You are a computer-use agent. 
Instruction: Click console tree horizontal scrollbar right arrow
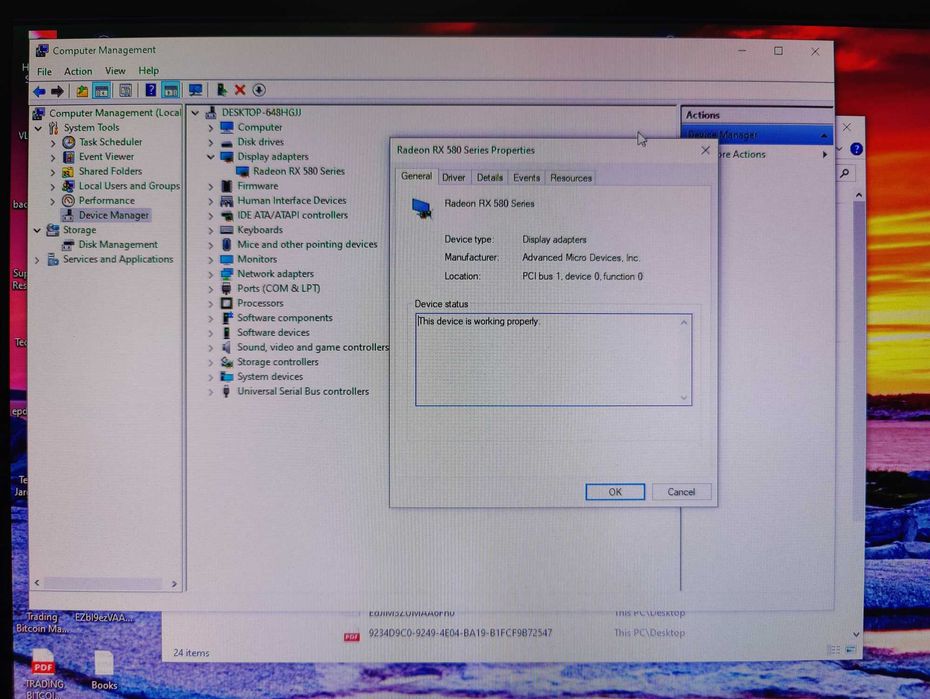pos(174,584)
